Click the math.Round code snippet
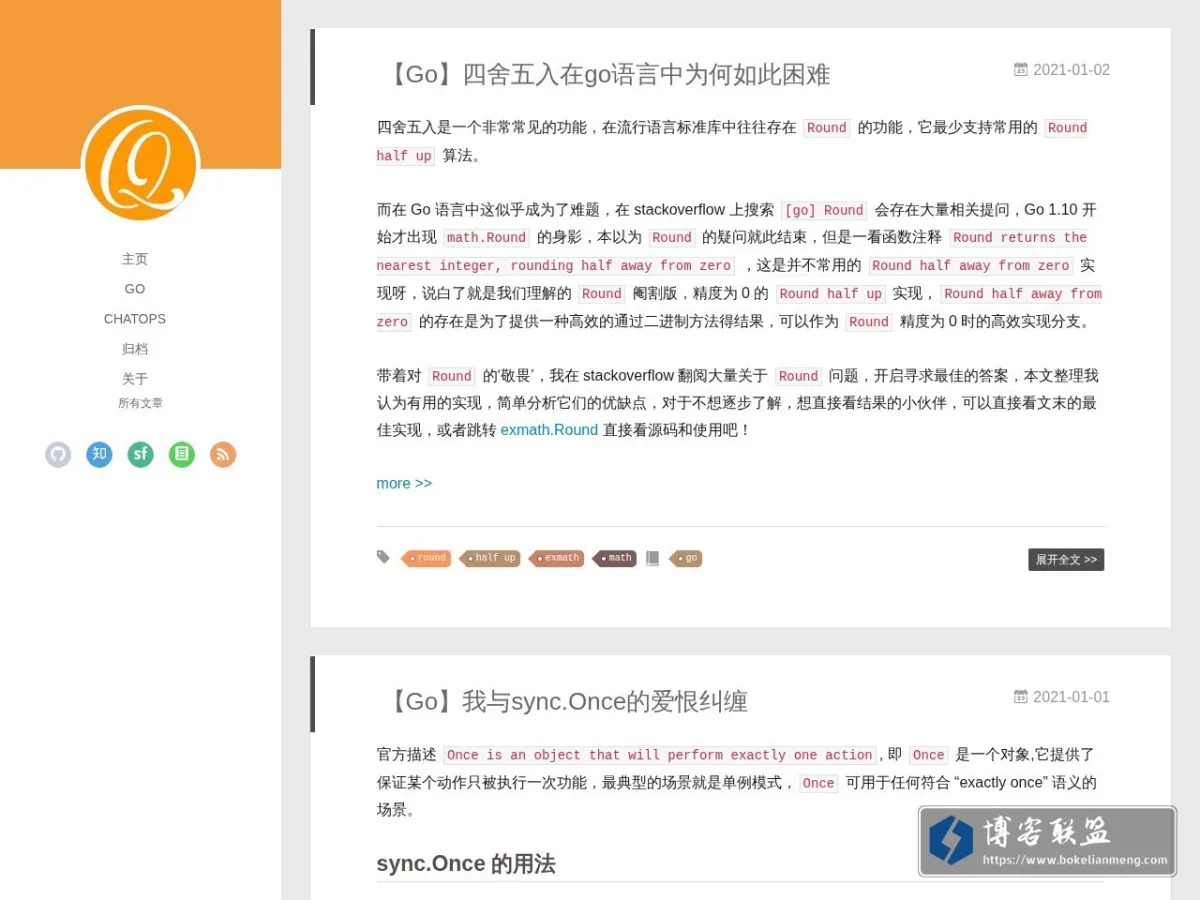Screen dimensions: 1200x900 point(486,238)
